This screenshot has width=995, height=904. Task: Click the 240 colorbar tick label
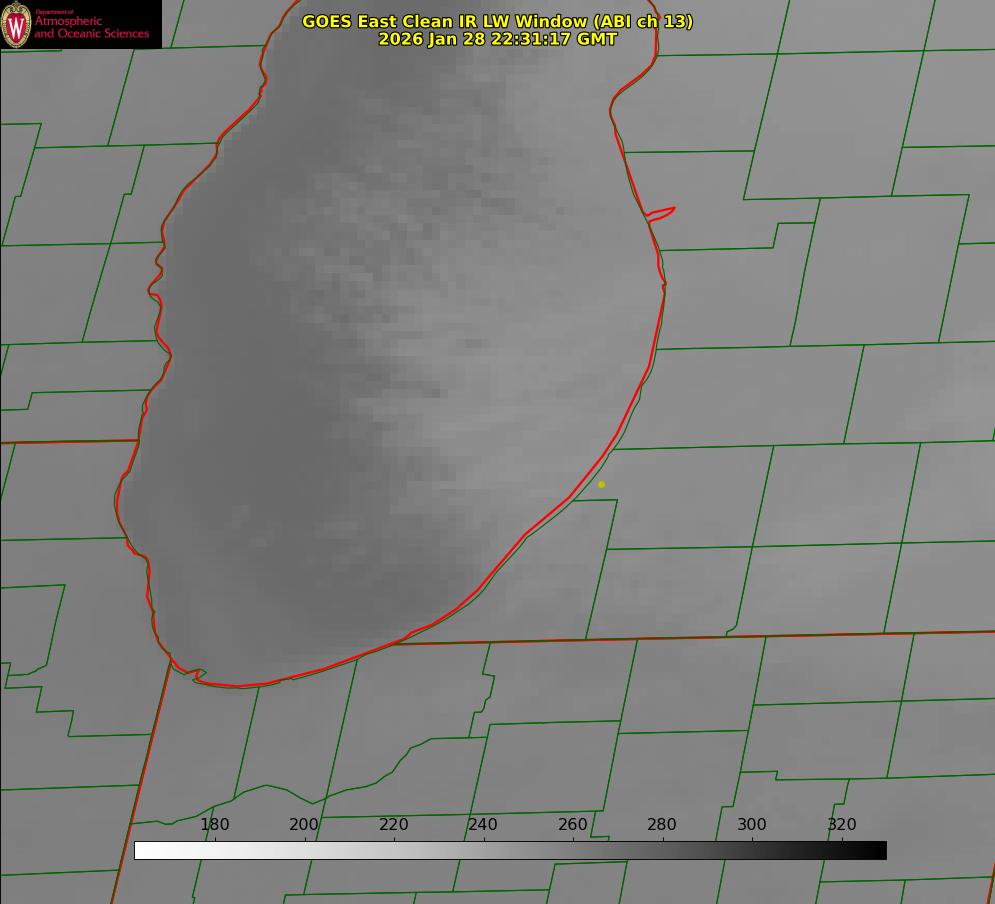click(x=483, y=825)
